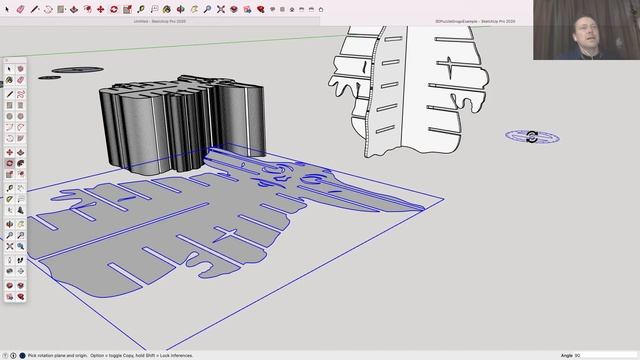Select the Scale tool in the top toolbar
640x360 pixels.
point(127,9)
